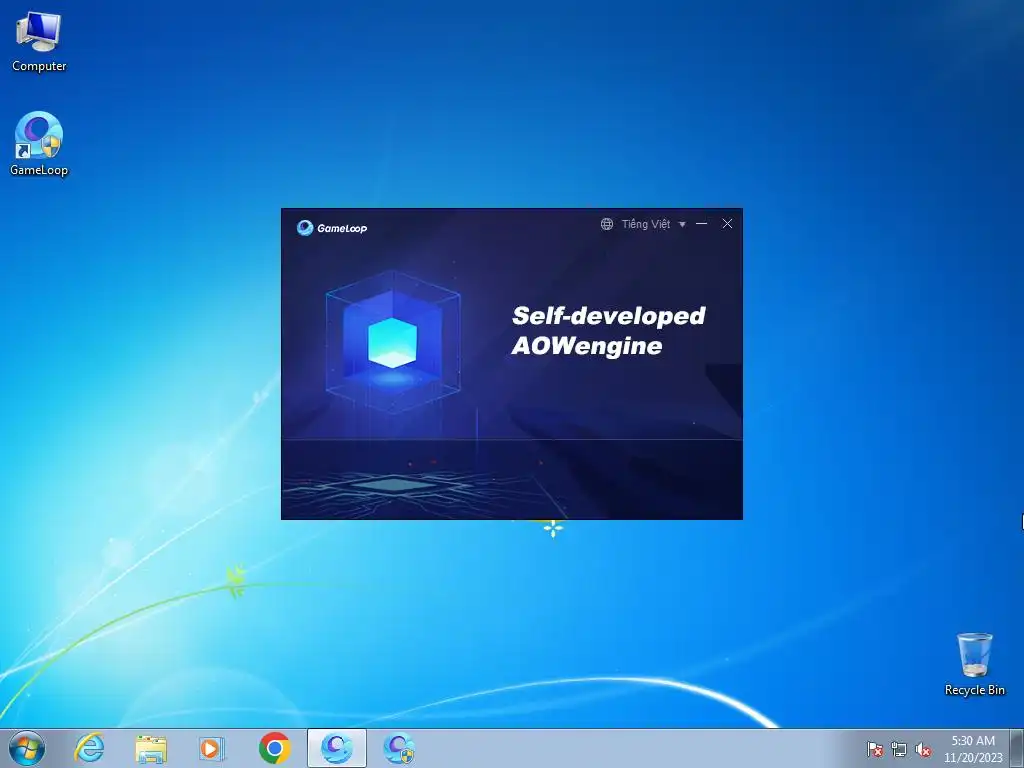The image size is (1024, 768).
Task: Open the Tiếng Việt language dropdown
Action: (x=645, y=224)
